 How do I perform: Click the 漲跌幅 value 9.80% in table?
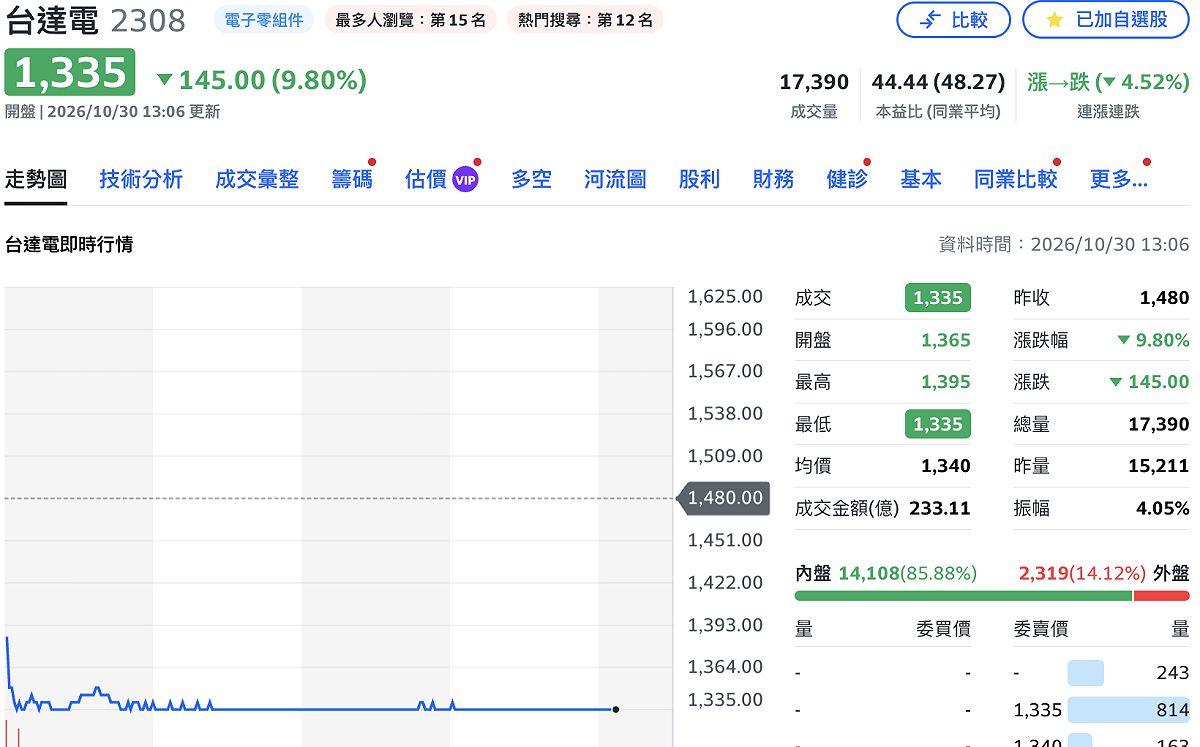[x=1153, y=340]
